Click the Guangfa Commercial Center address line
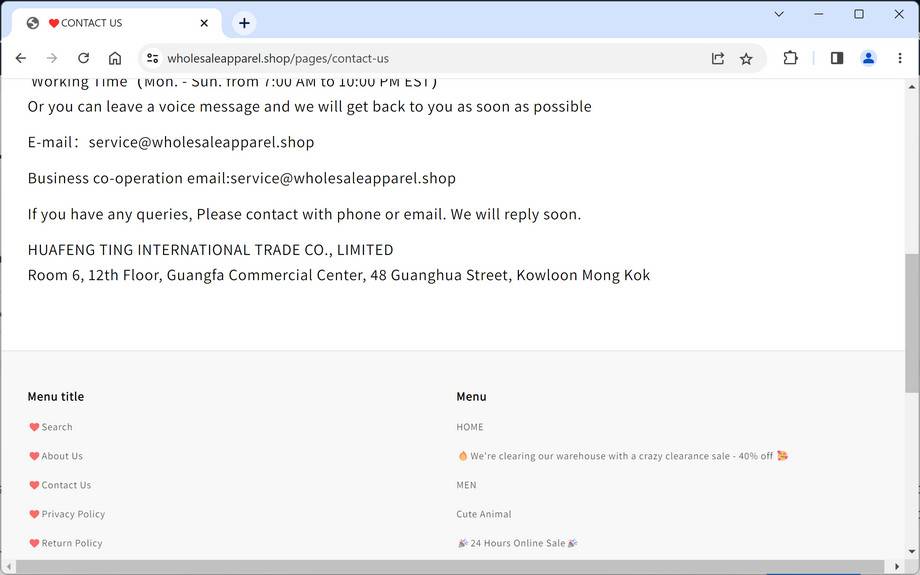The height and width of the screenshot is (575, 920). coord(339,275)
